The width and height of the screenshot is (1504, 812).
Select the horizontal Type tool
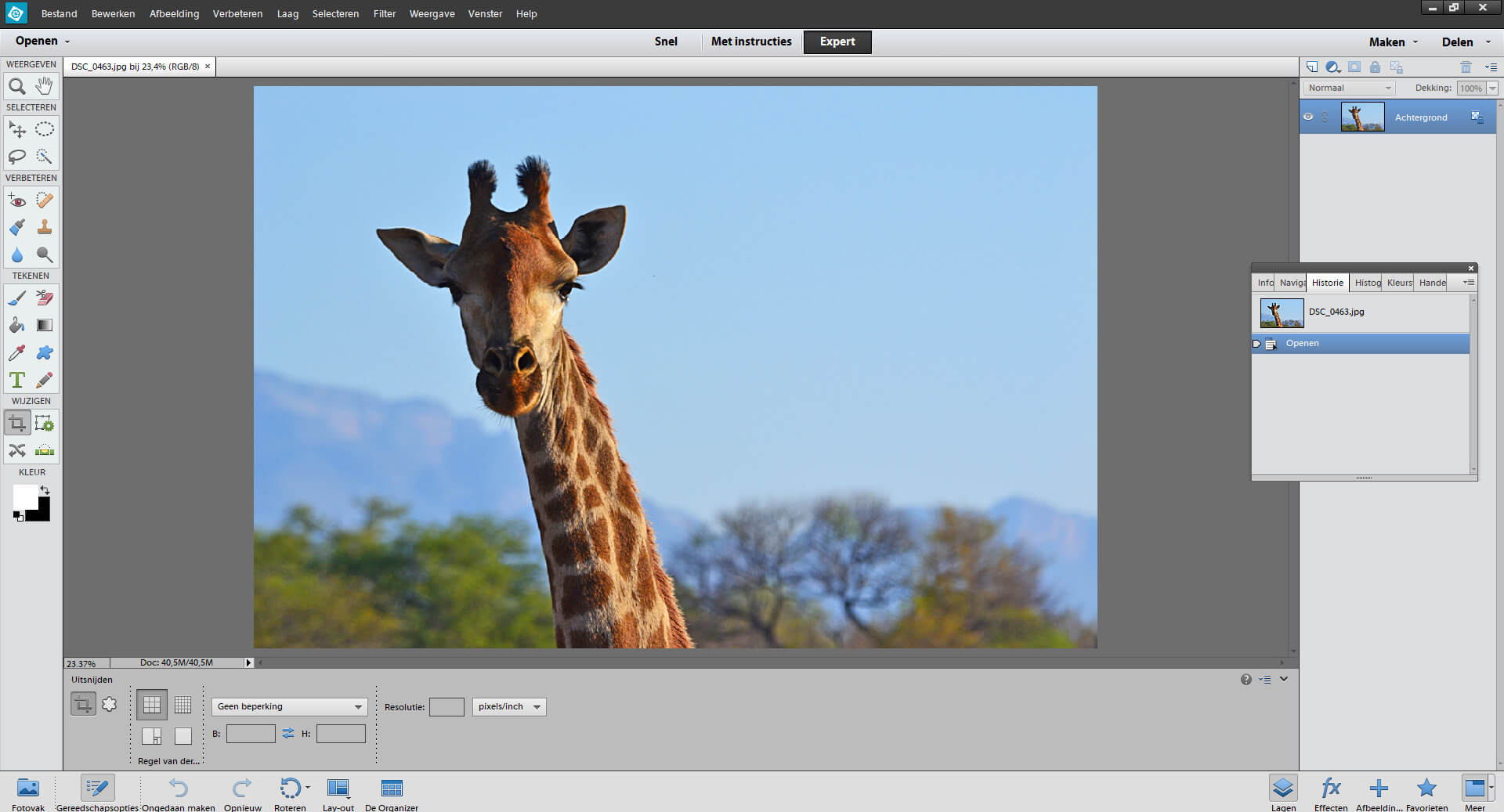pos(17,379)
